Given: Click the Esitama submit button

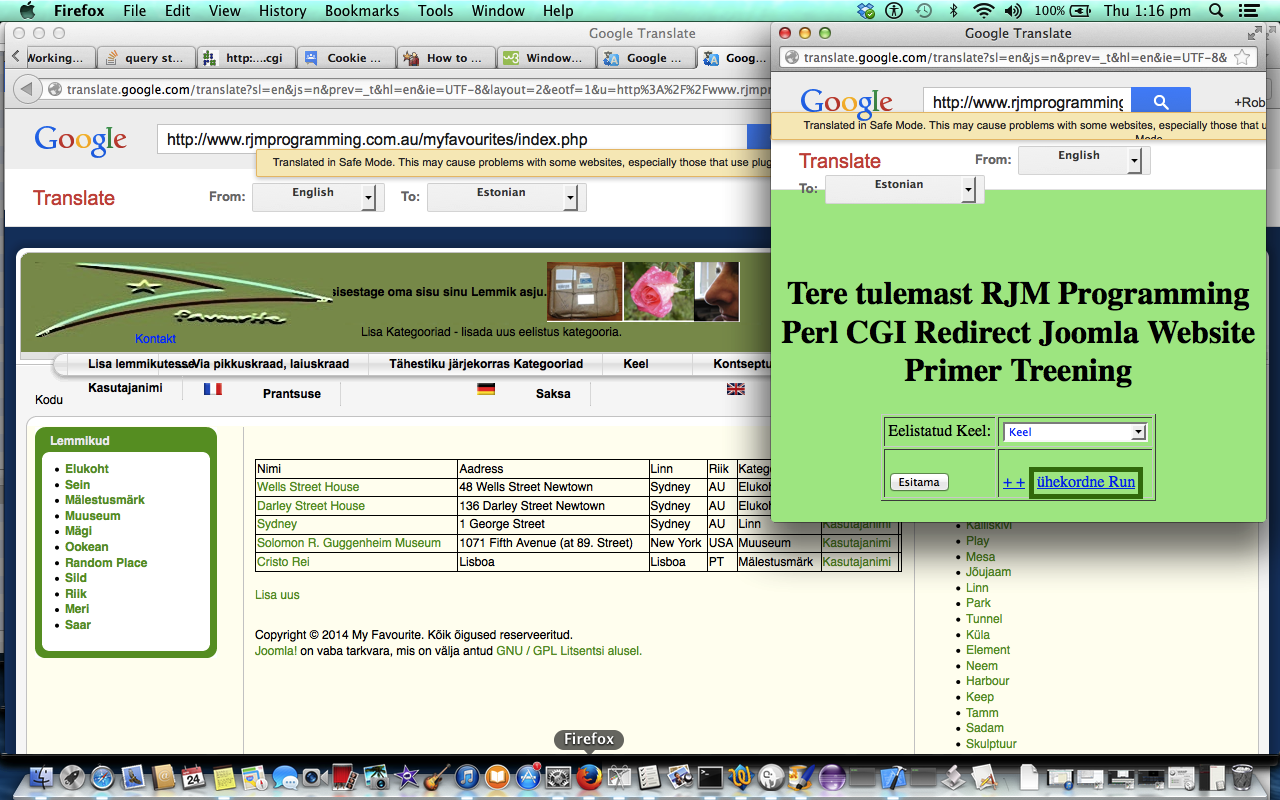Looking at the screenshot, I should 919,482.
